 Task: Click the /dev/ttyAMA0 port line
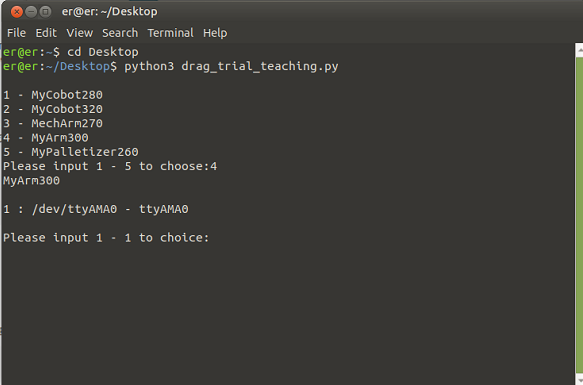96,209
